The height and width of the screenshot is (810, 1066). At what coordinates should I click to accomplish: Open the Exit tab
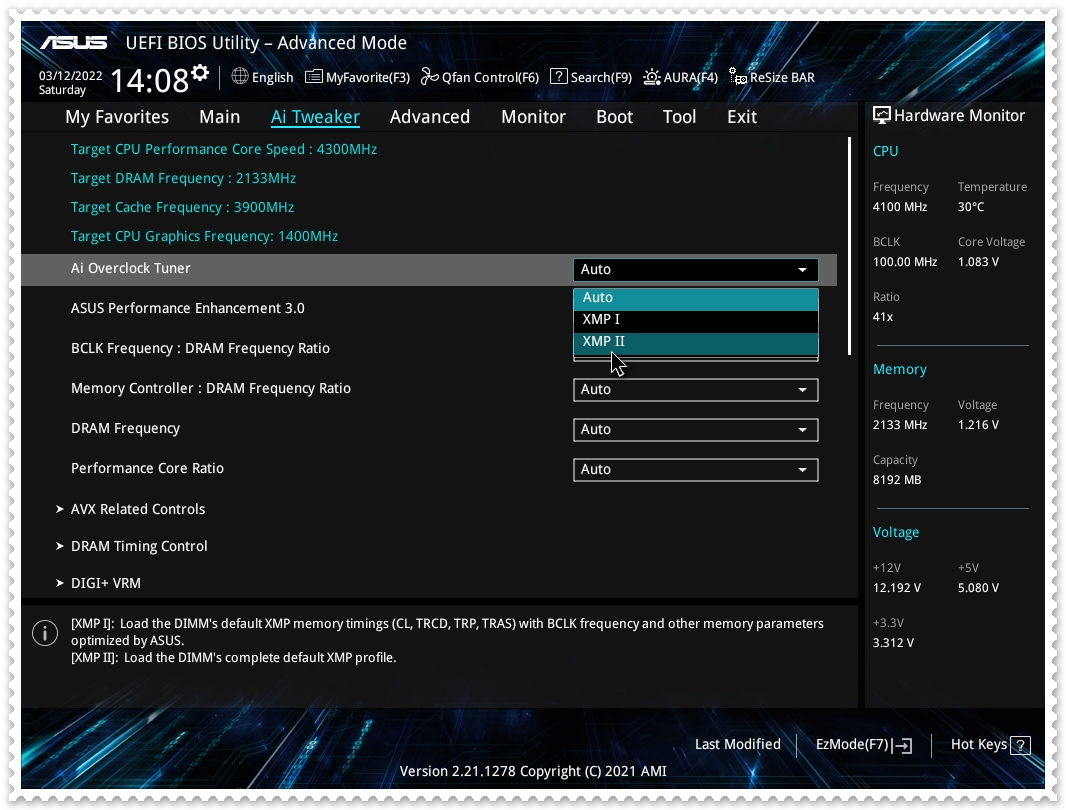[742, 117]
